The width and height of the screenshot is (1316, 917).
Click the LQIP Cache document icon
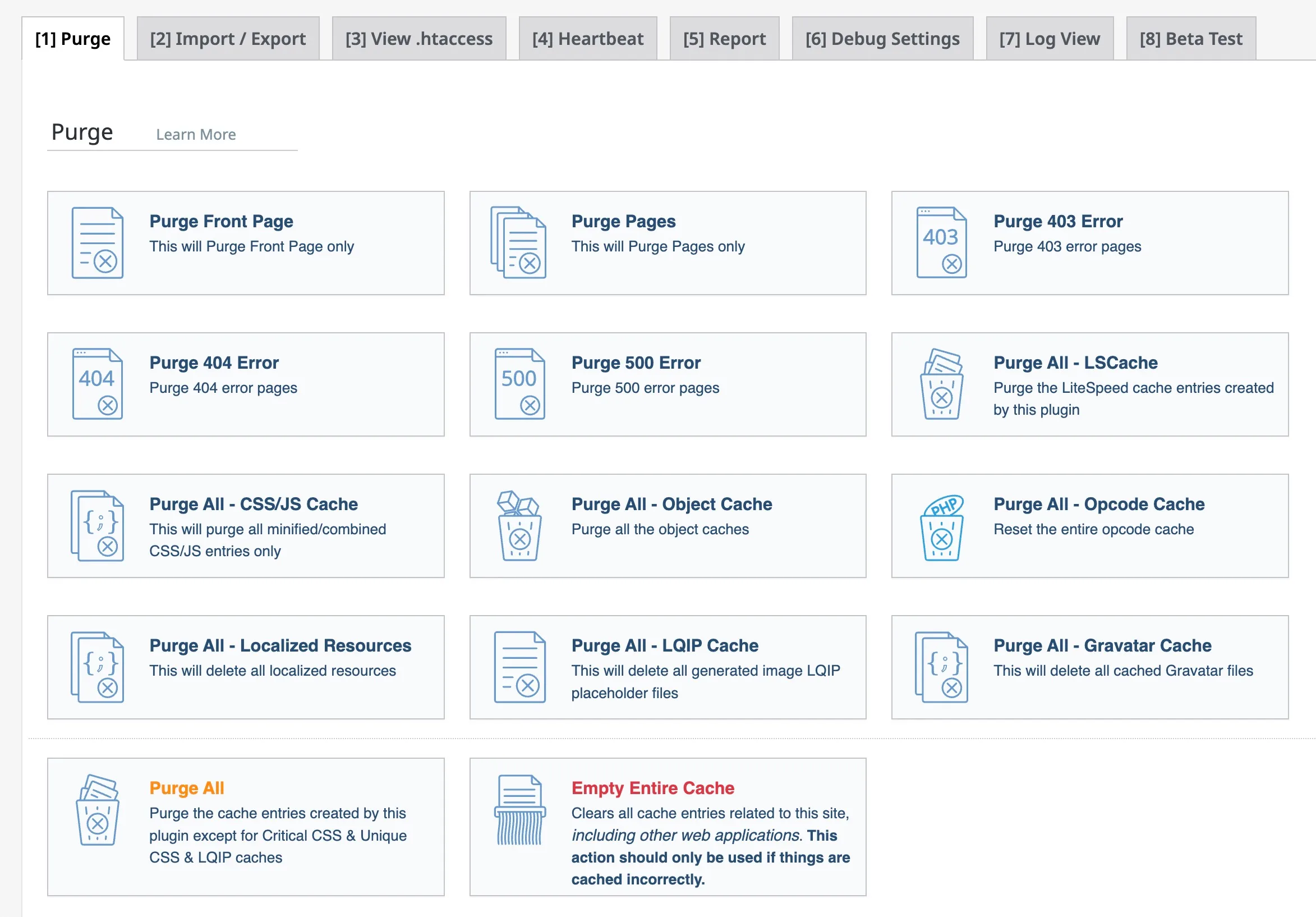[519, 667]
